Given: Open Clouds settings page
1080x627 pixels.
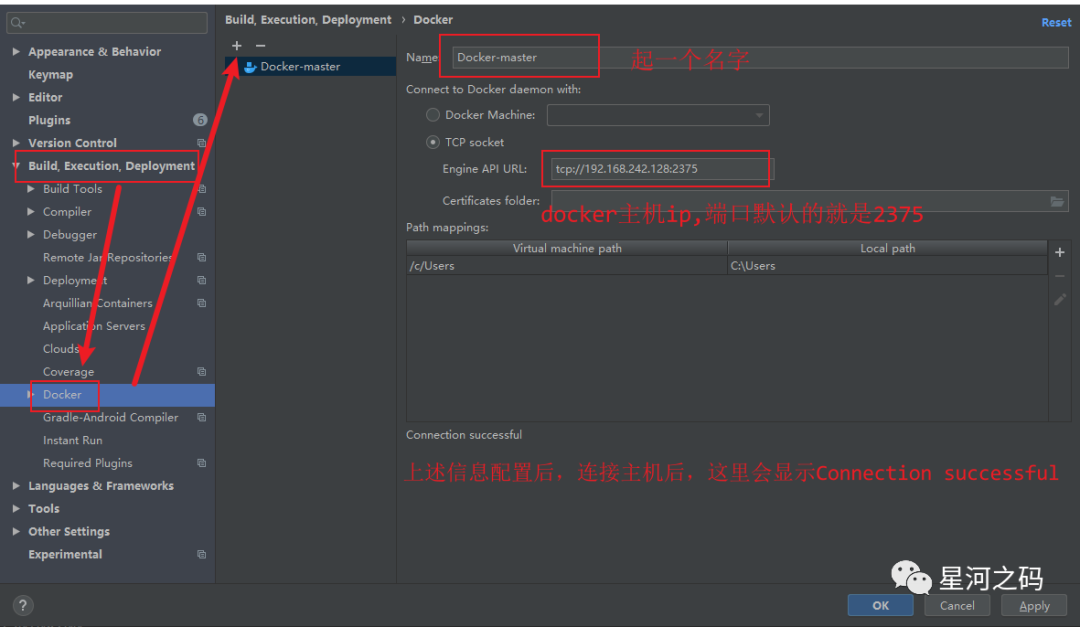Looking at the screenshot, I should point(61,349).
